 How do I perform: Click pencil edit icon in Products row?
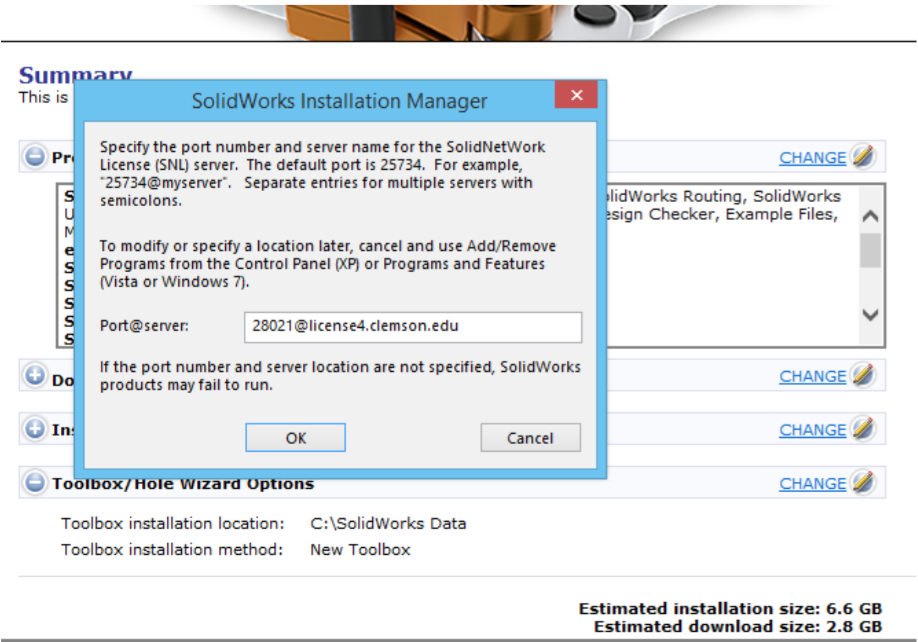click(863, 156)
